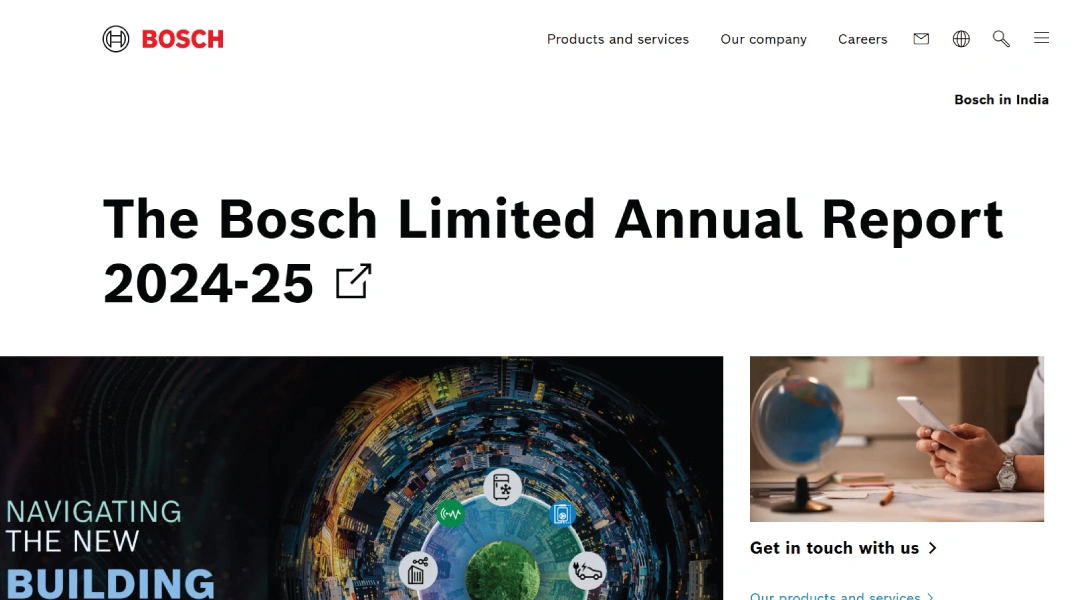
Task: Click the electric car charging icon
Action: [588, 571]
